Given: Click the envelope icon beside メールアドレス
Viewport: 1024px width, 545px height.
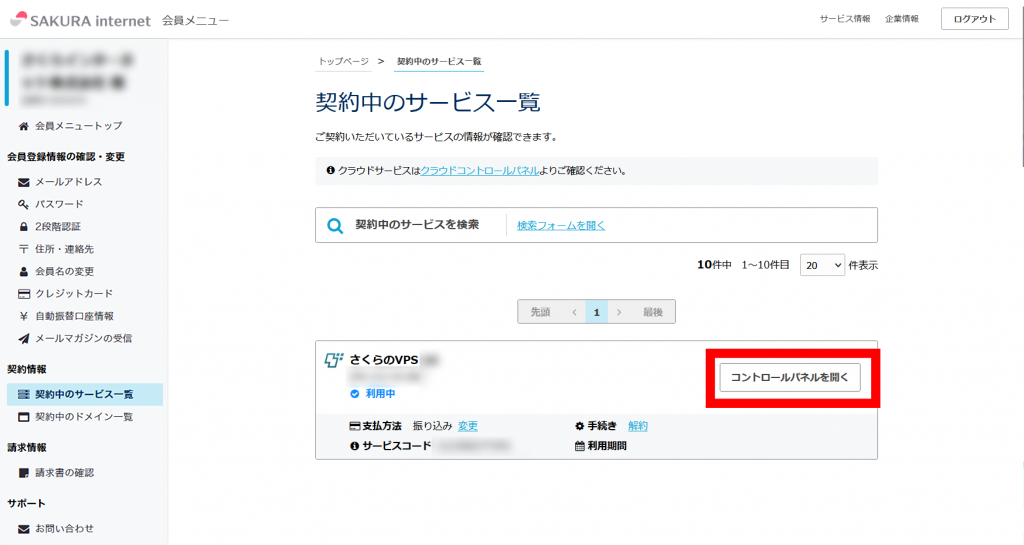Looking at the screenshot, I should (24, 182).
